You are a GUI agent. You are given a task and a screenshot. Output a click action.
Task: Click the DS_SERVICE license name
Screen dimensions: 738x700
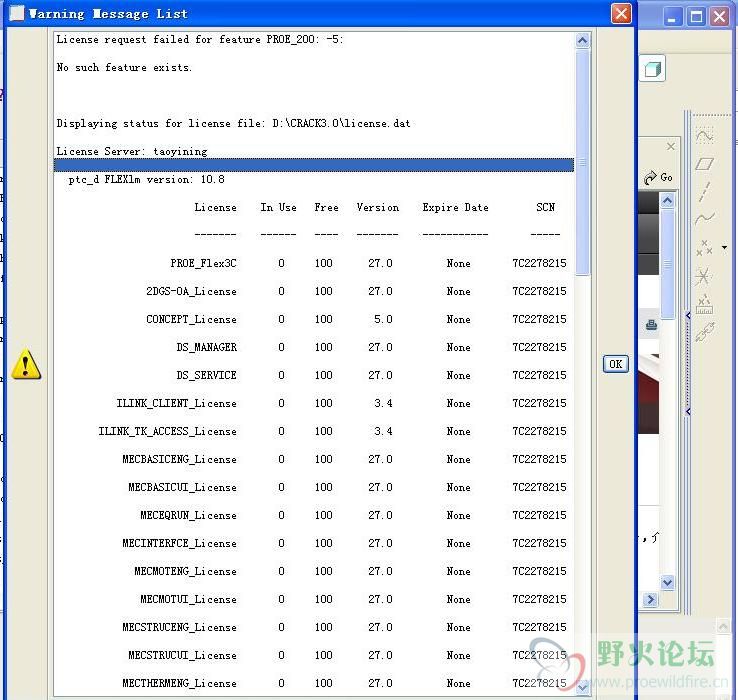coord(206,375)
